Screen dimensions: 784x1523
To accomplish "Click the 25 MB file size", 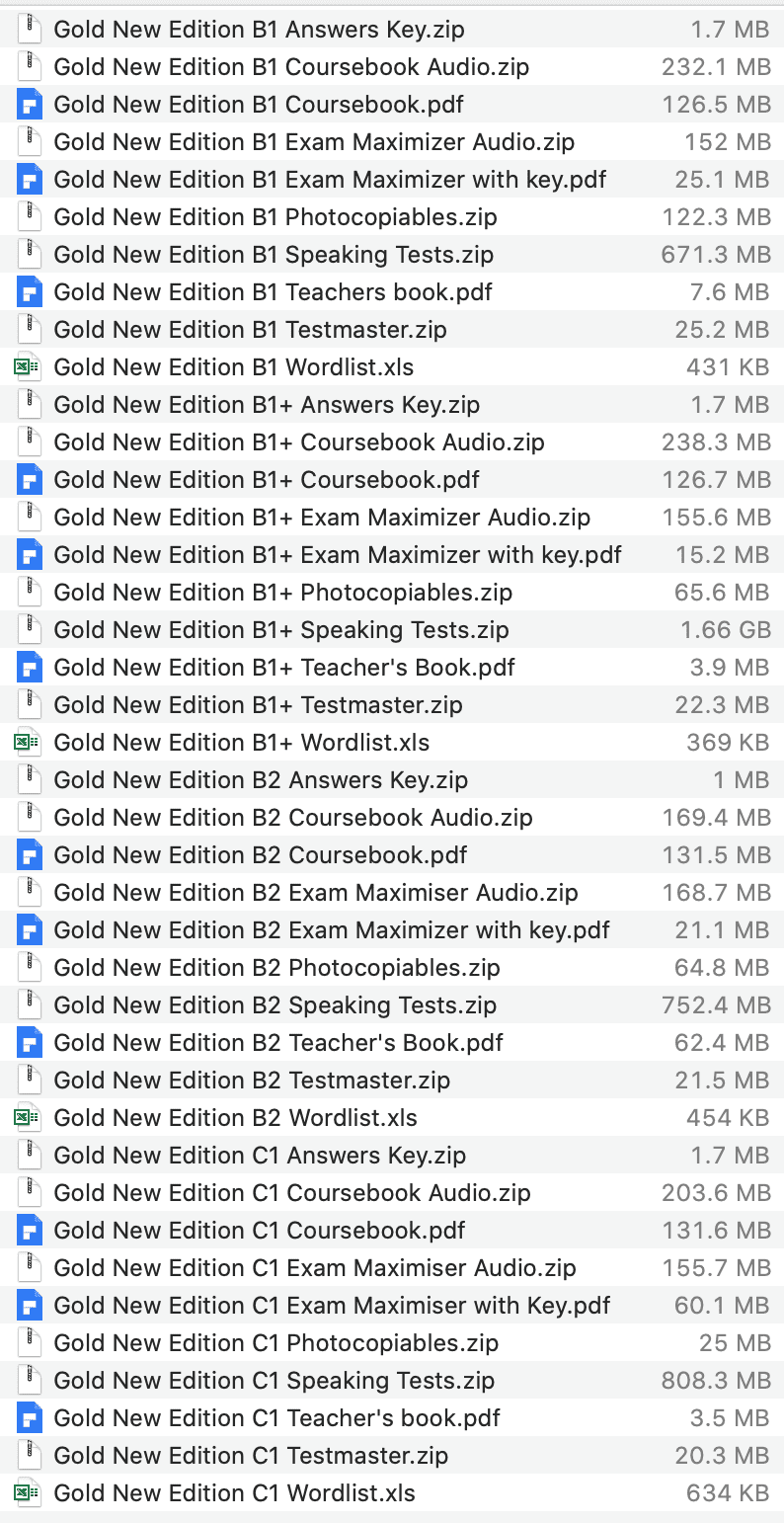I will pyautogui.click(x=735, y=1343).
